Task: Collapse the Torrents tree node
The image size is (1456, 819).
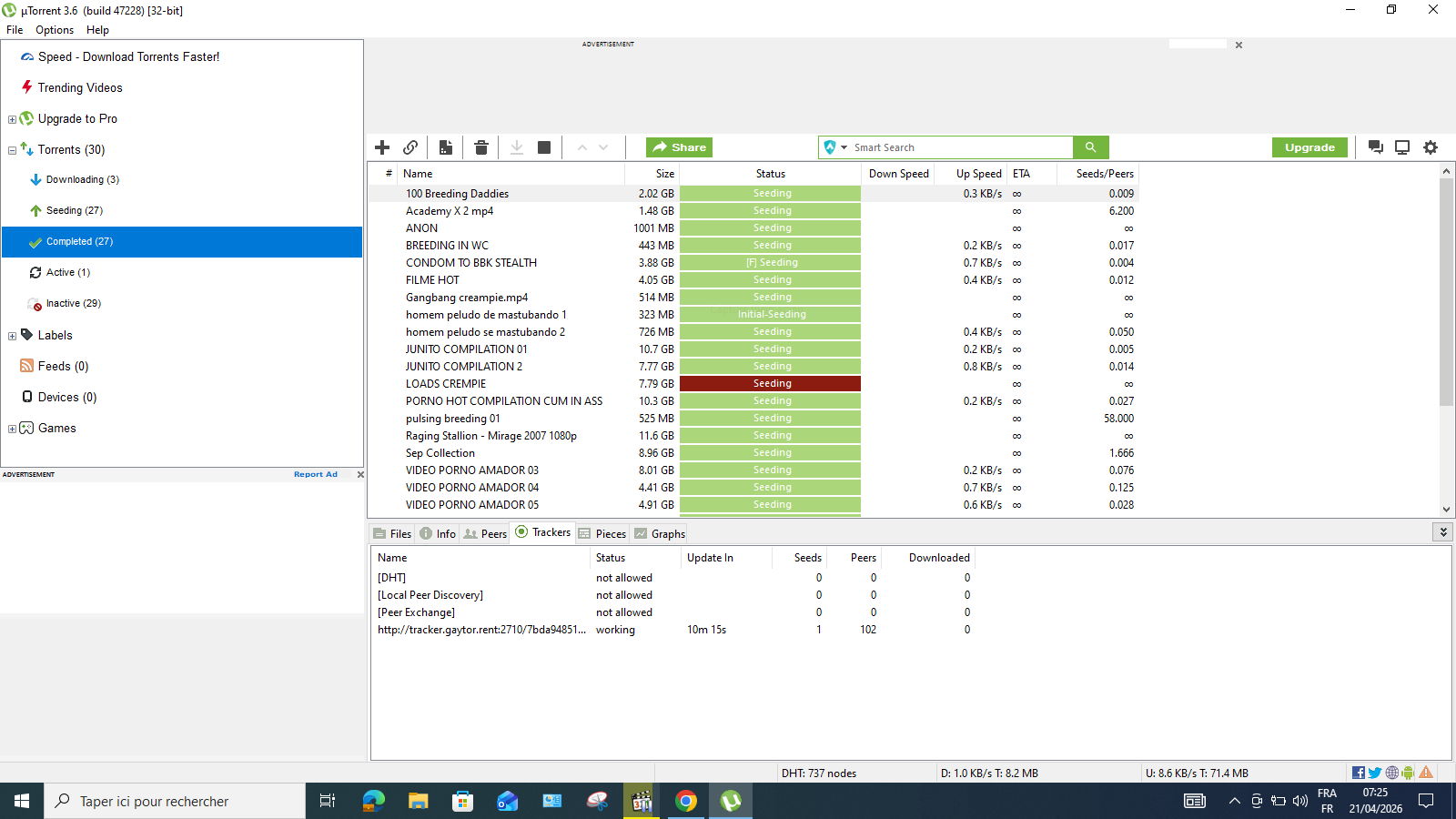Action: (x=12, y=150)
